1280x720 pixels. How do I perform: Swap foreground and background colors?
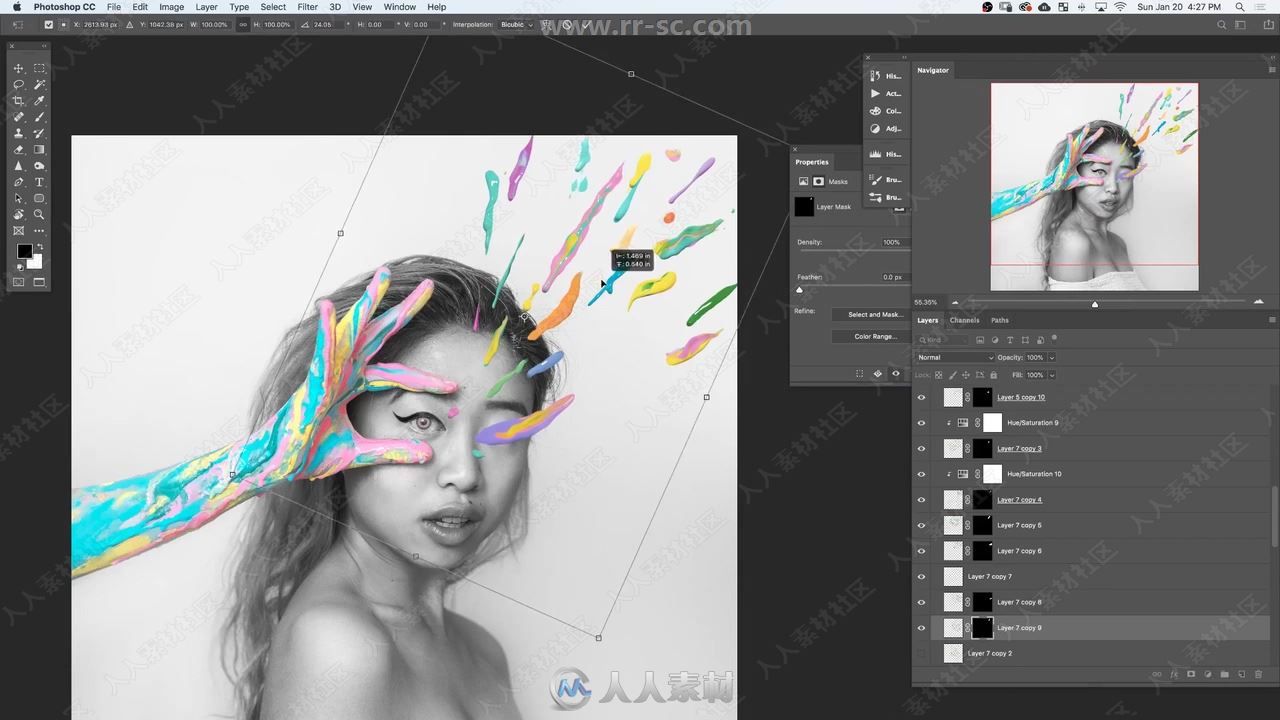[x=40, y=247]
